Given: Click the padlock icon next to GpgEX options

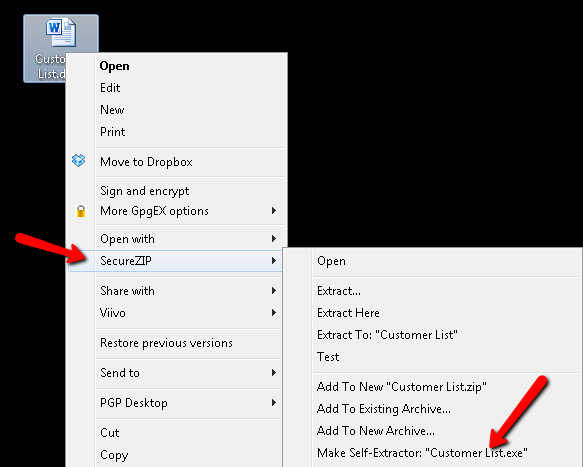Looking at the screenshot, I should pos(81,211).
